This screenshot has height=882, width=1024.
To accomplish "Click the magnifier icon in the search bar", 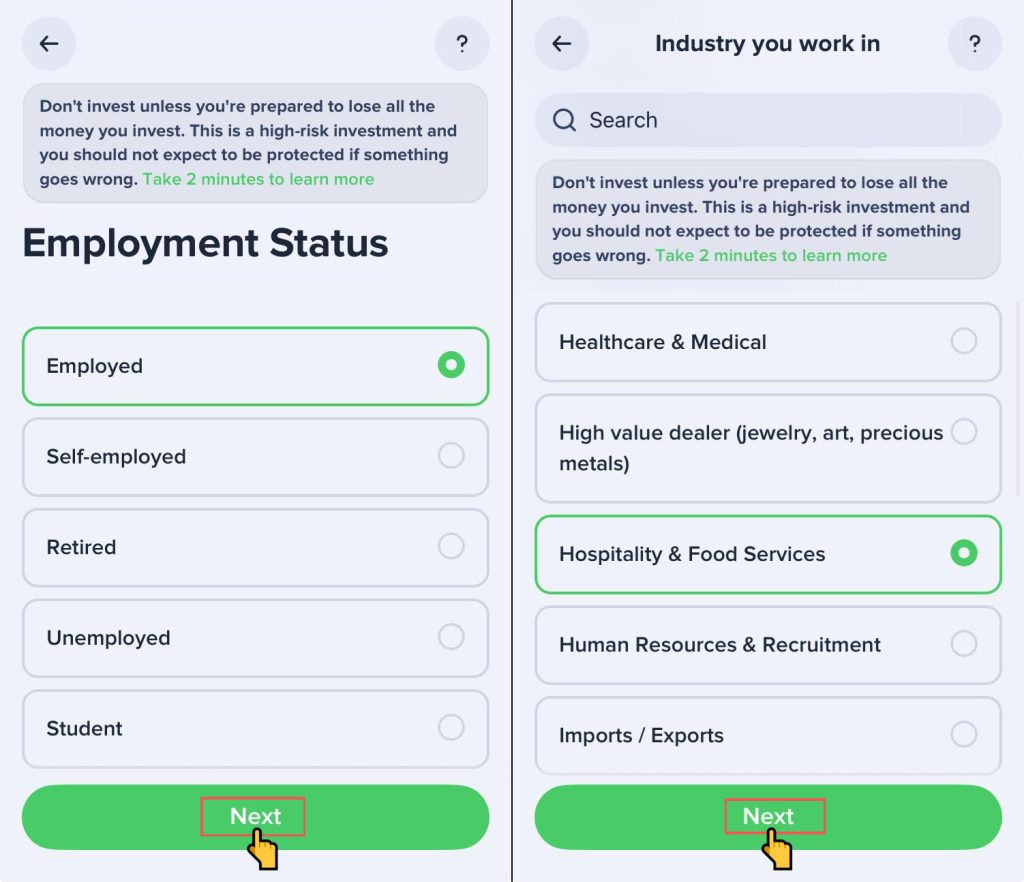I will (564, 121).
